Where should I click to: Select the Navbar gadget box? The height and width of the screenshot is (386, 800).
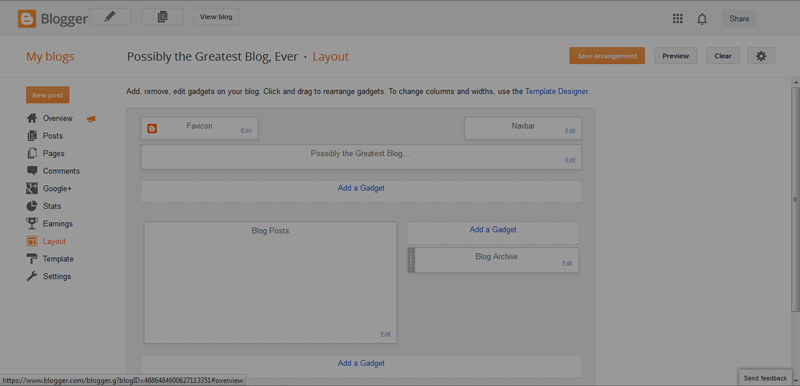click(x=523, y=128)
